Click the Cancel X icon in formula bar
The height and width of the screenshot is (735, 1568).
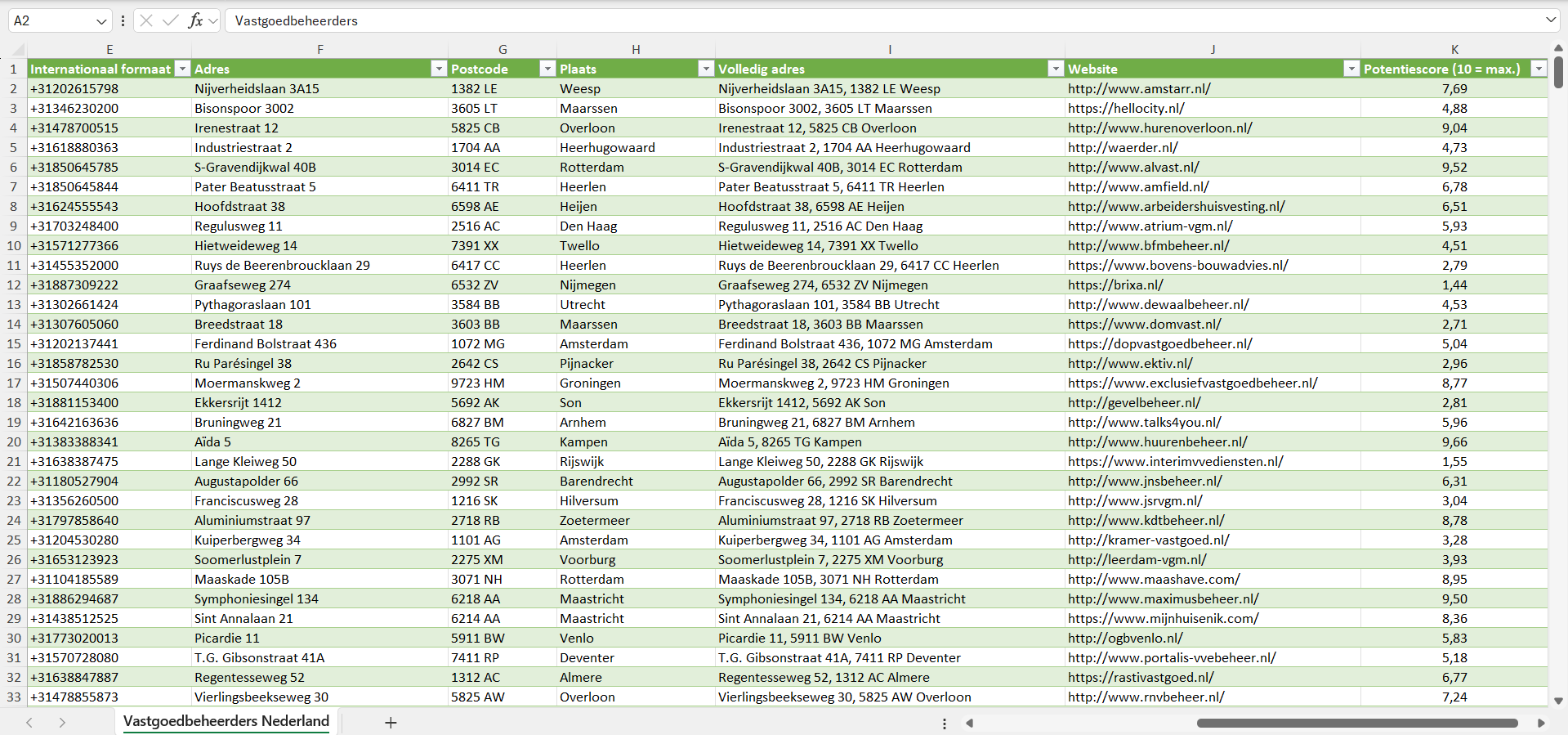click(x=146, y=20)
